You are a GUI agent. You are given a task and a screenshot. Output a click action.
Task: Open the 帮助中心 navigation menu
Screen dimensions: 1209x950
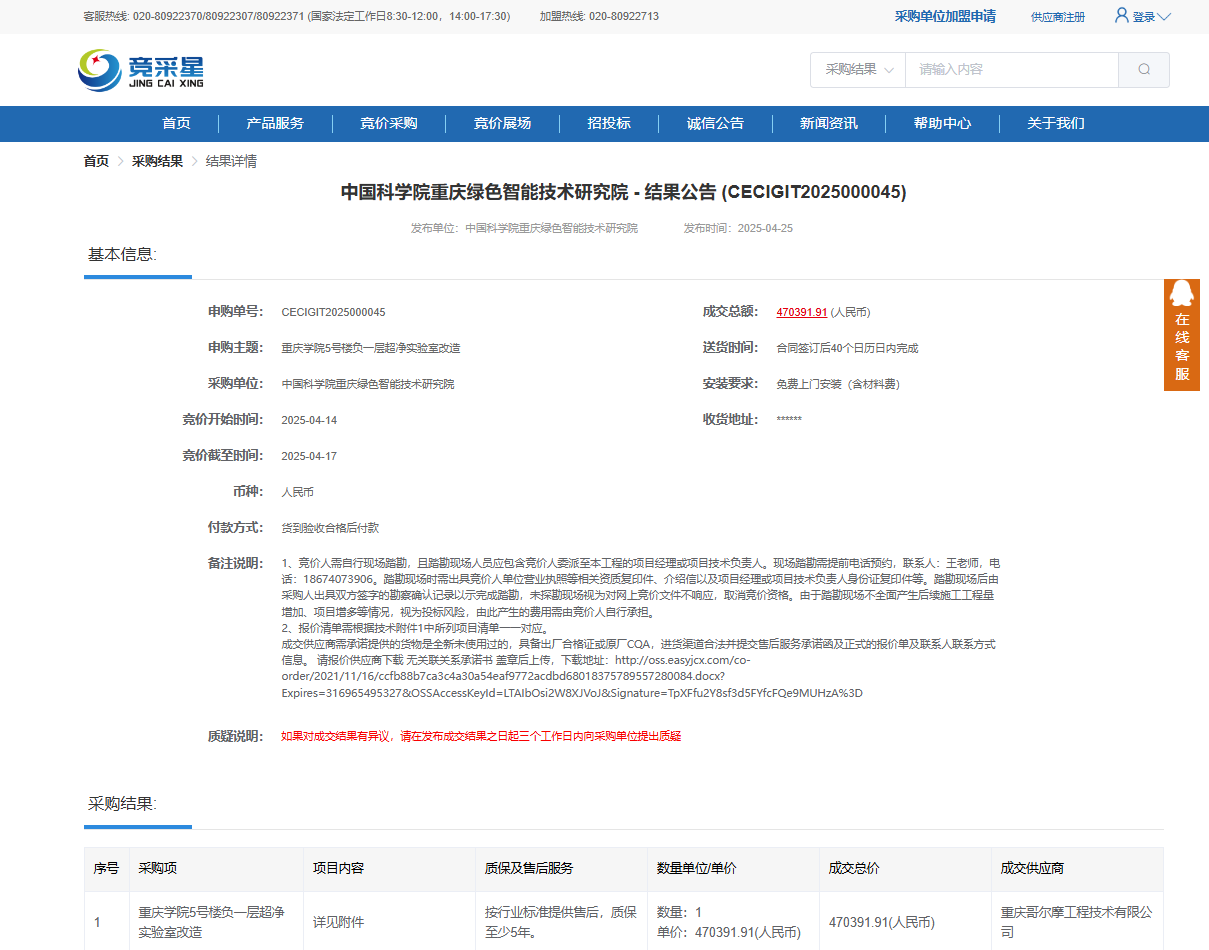click(941, 123)
